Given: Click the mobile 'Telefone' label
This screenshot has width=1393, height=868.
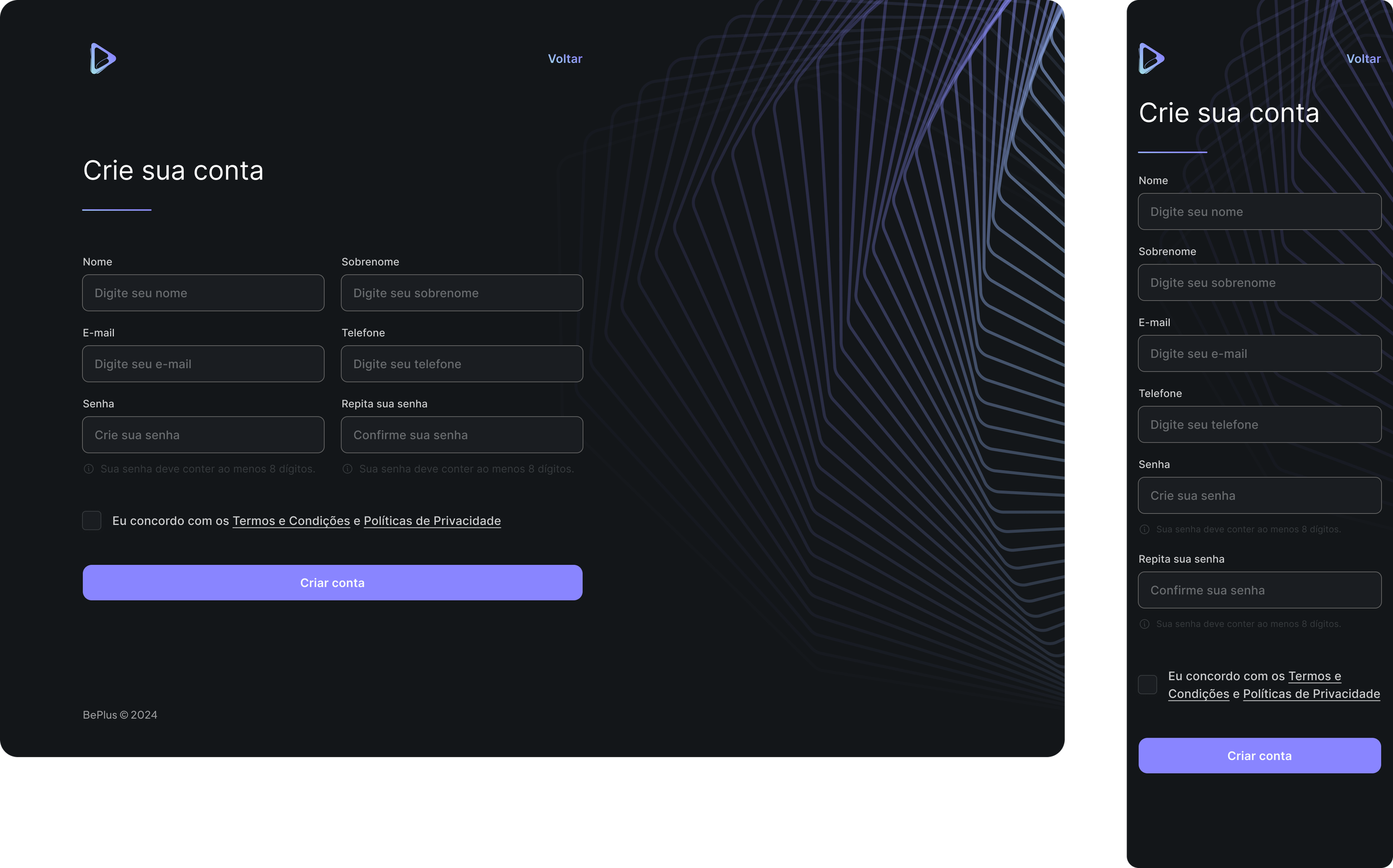Looking at the screenshot, I should click(1161, 393).
